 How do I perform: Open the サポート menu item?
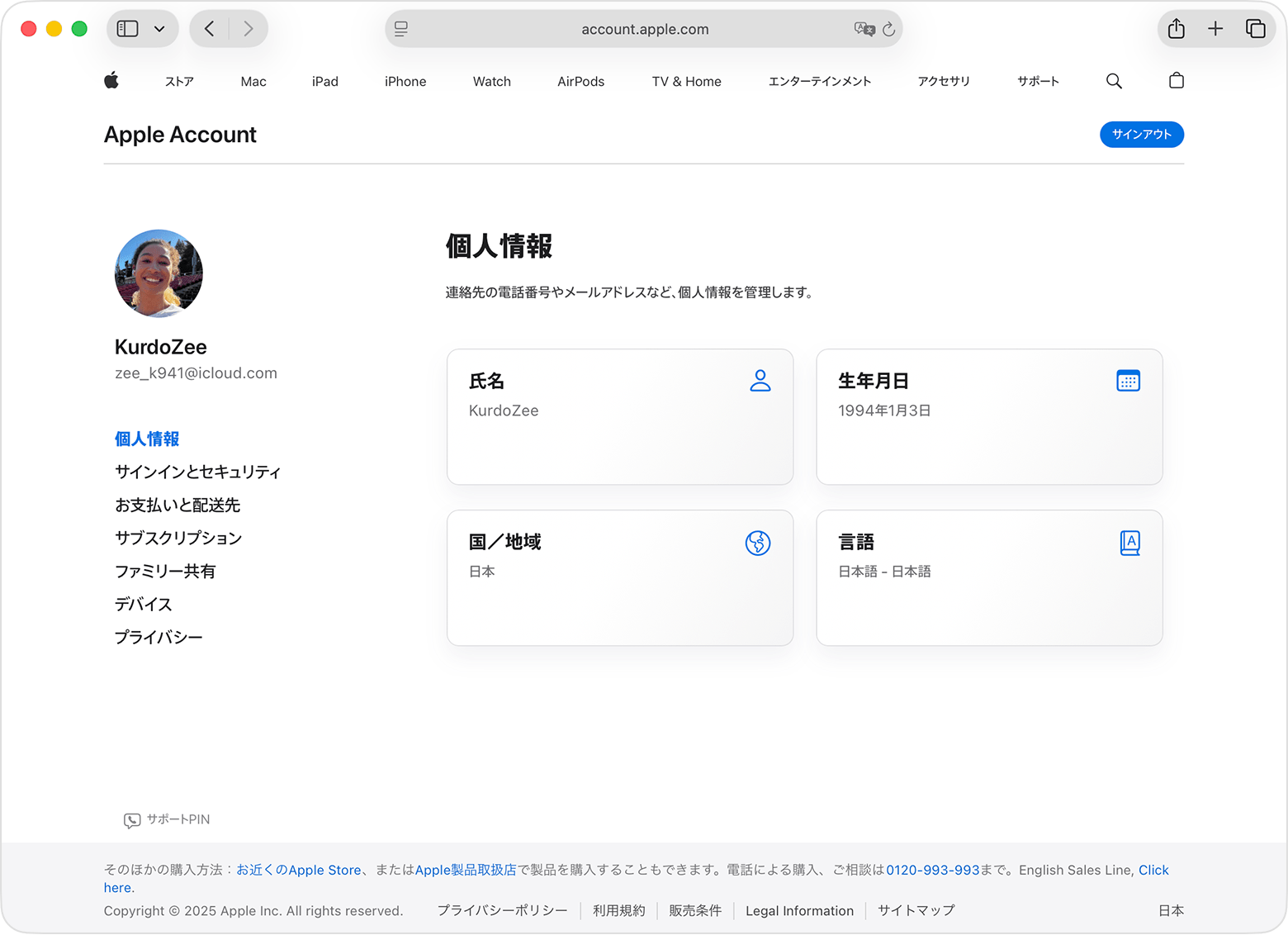point(1038,81)
